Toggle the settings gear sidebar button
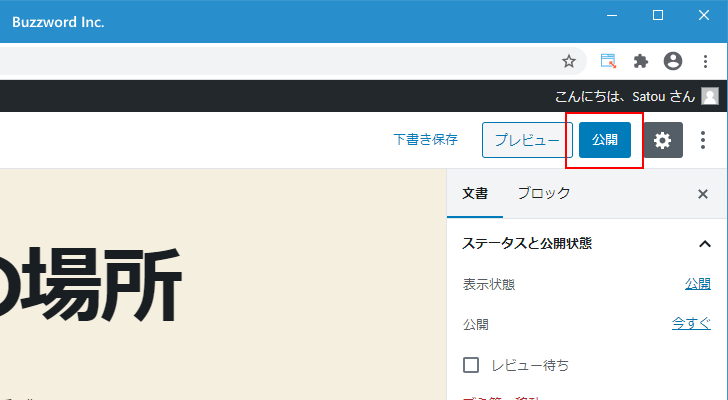 pos(663,140)
